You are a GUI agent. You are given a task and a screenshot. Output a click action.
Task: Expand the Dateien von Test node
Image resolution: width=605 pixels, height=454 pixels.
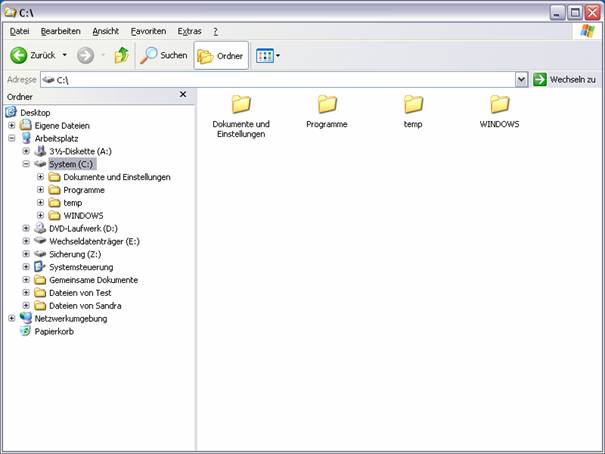point(26,292)
